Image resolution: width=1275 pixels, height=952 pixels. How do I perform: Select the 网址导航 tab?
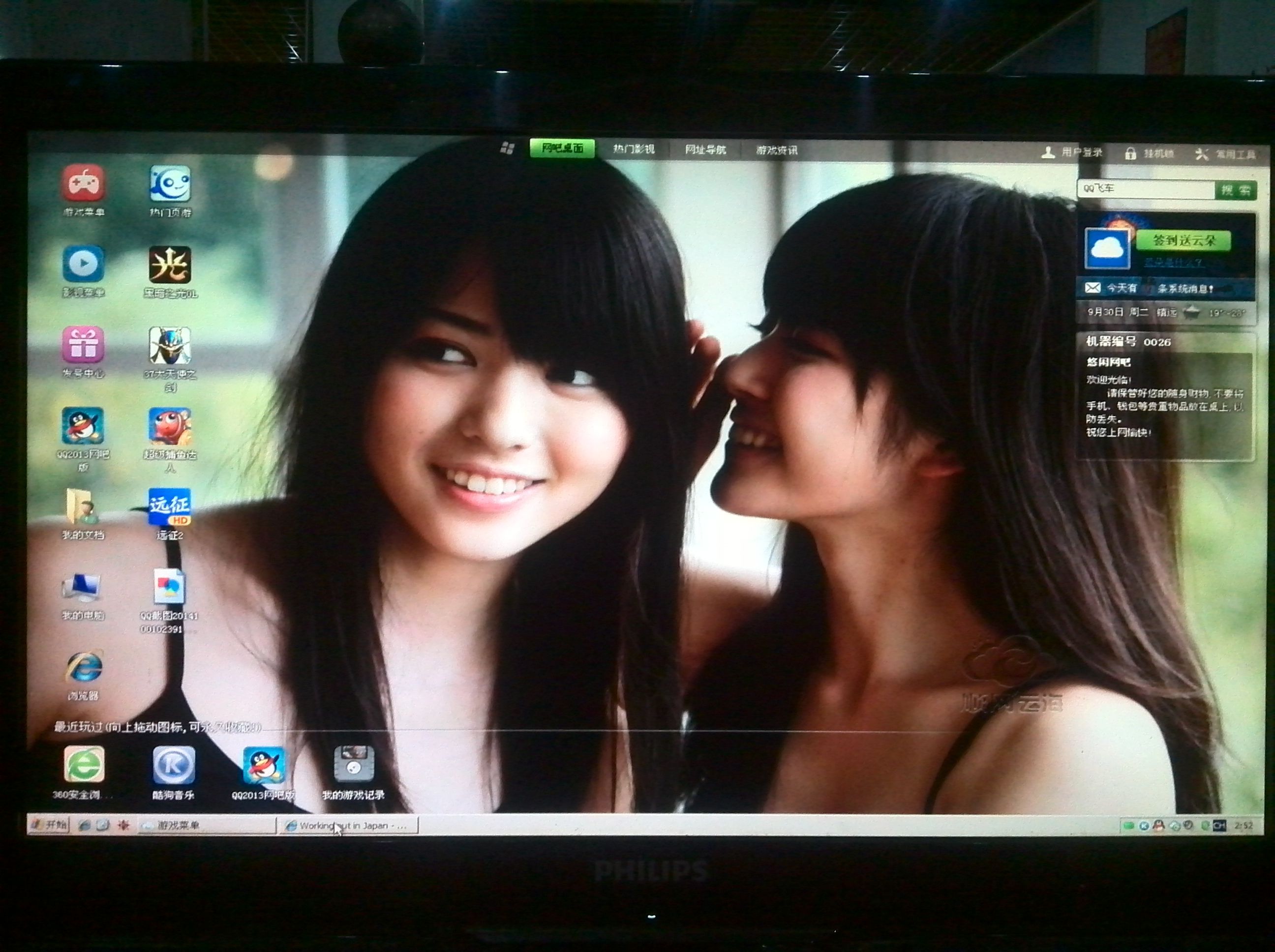coord(705,150)
